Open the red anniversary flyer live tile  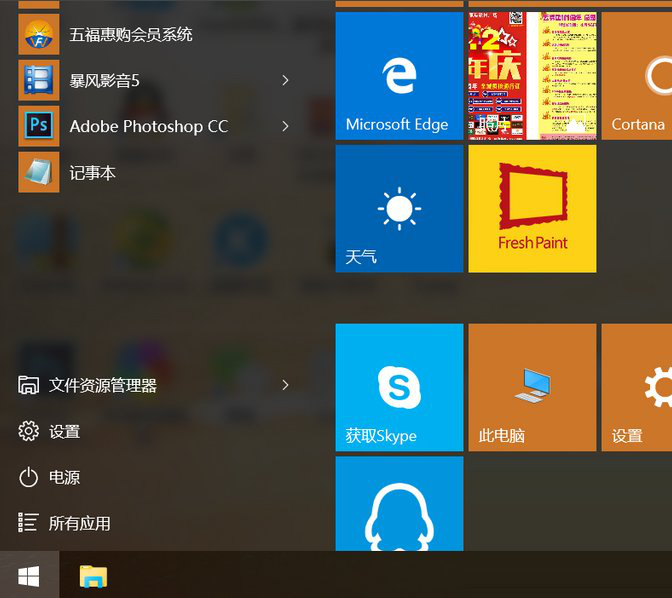(x=532, y=76)
